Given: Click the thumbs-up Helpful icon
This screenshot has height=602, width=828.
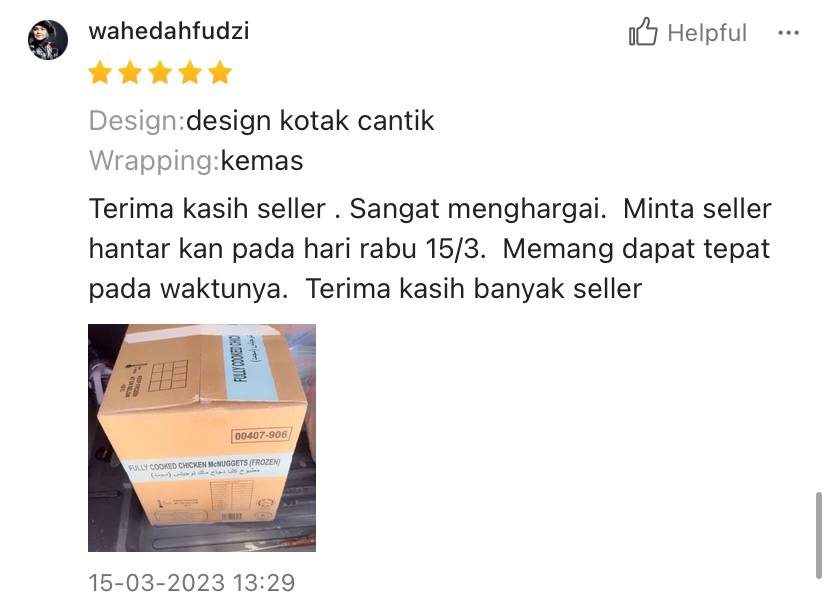Looking at the screenshot, I should pos(643,32).
